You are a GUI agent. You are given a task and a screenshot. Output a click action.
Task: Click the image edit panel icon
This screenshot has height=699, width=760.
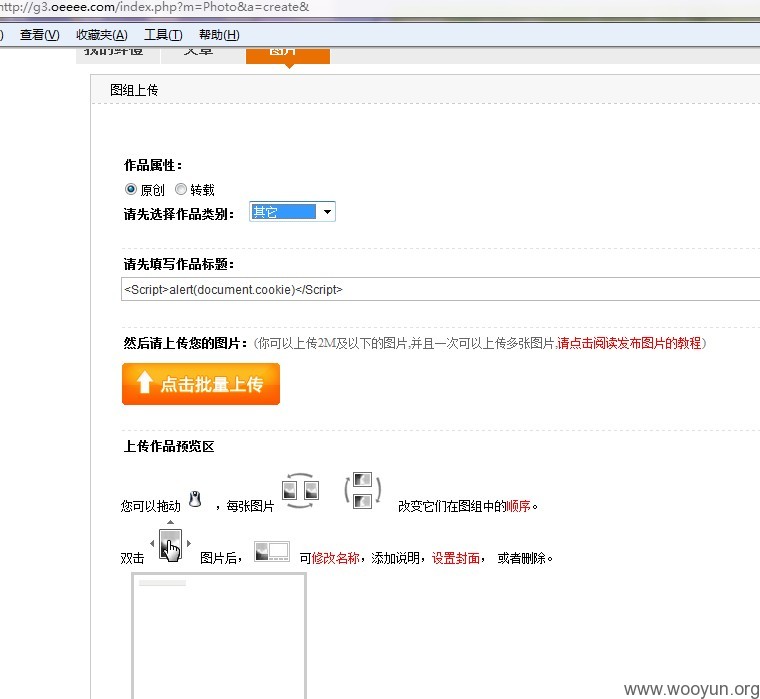272,552
